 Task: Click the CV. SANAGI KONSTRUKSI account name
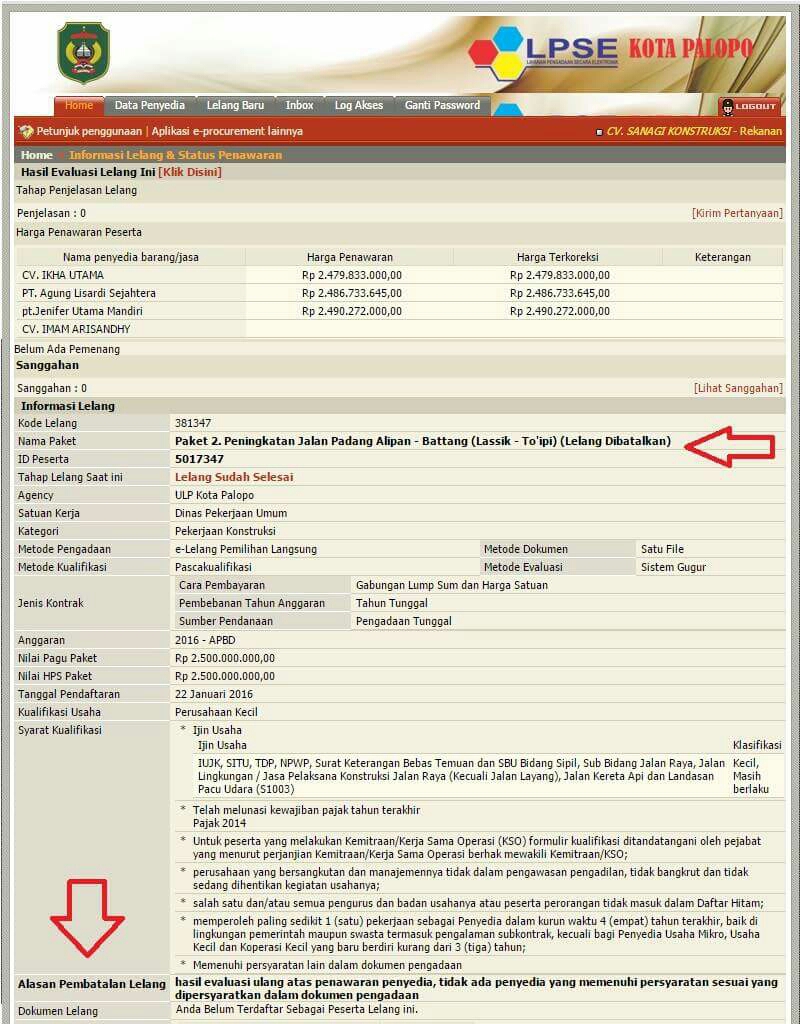670,131
